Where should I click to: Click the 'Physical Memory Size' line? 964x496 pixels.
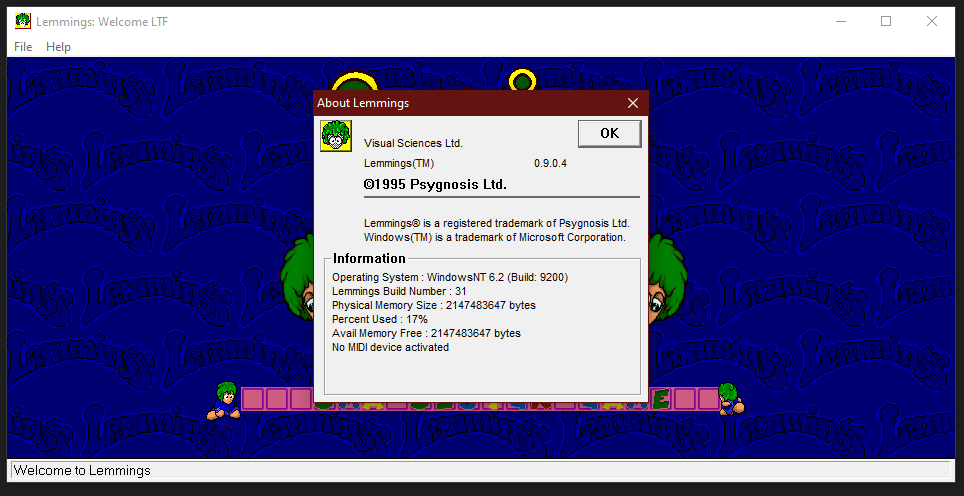click(x=433, y=305)
